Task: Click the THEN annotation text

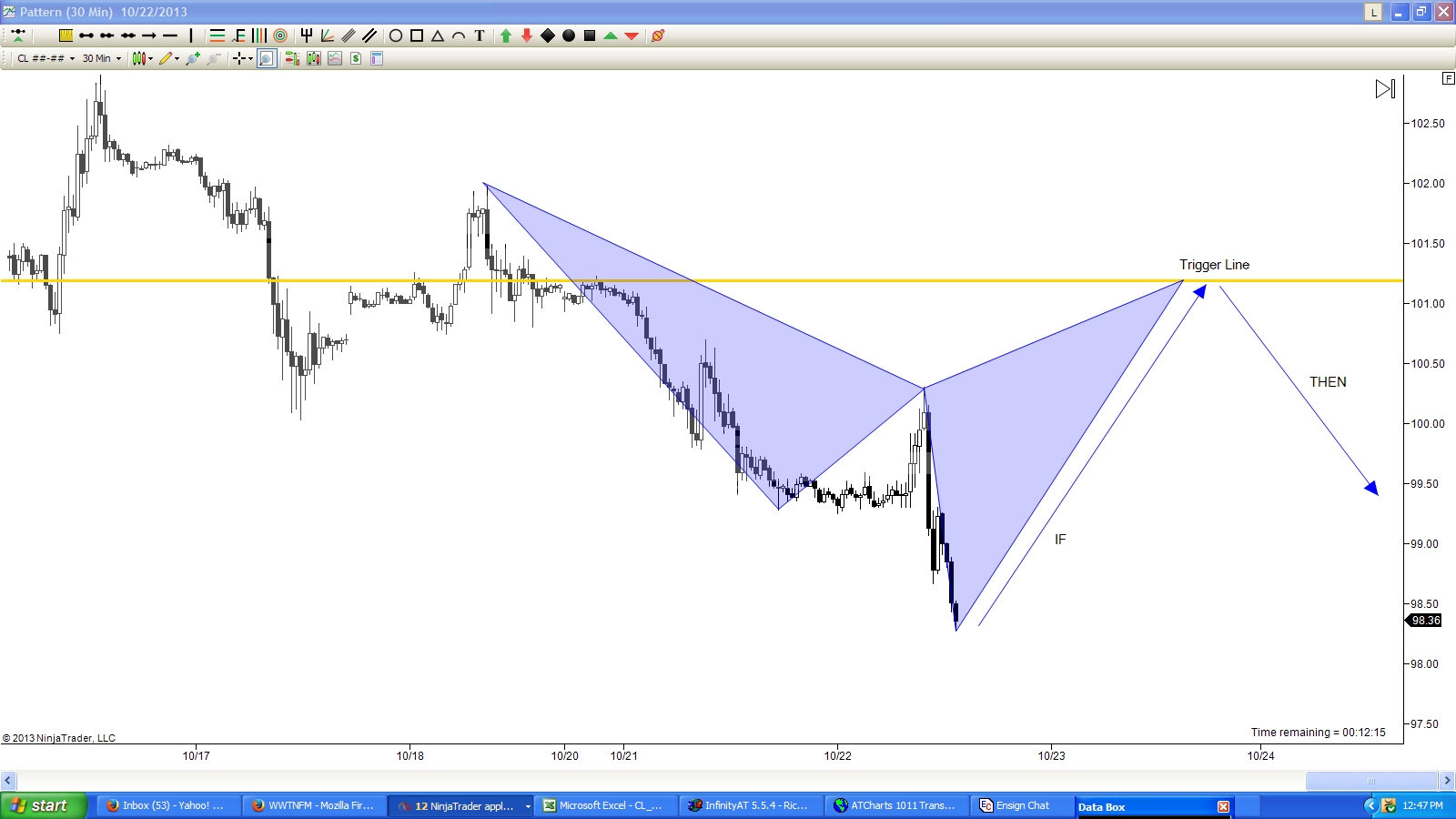Action: (1328, 382)
